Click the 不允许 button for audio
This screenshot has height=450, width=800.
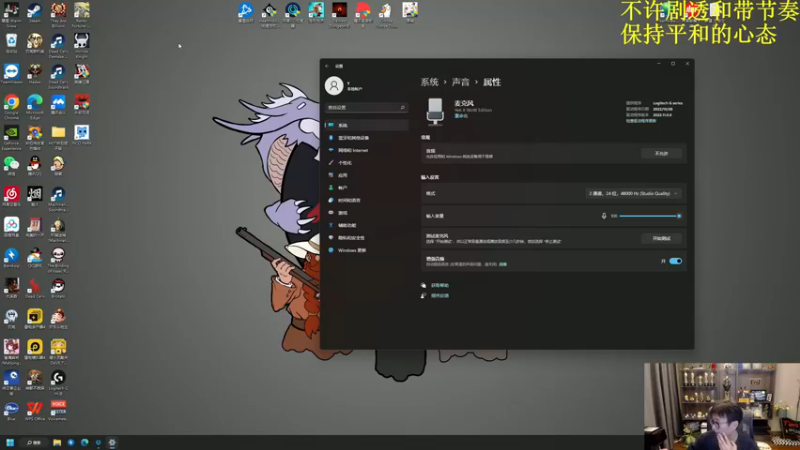(x=661, y=153)
